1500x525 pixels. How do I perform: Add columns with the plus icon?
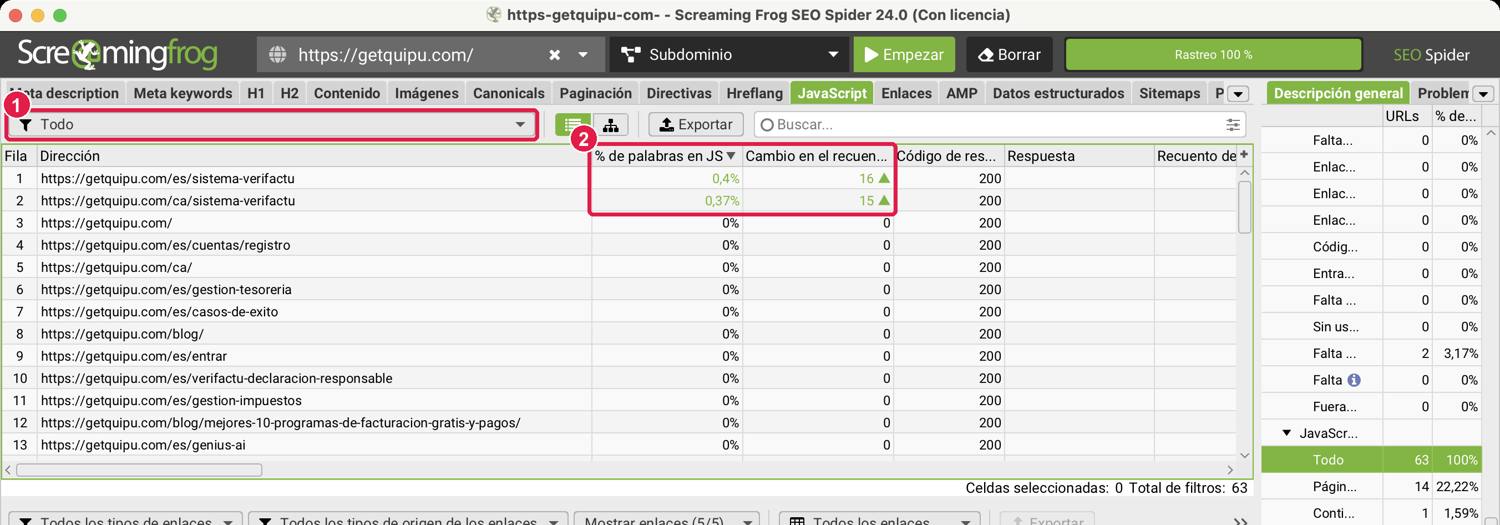[1244, 155]
